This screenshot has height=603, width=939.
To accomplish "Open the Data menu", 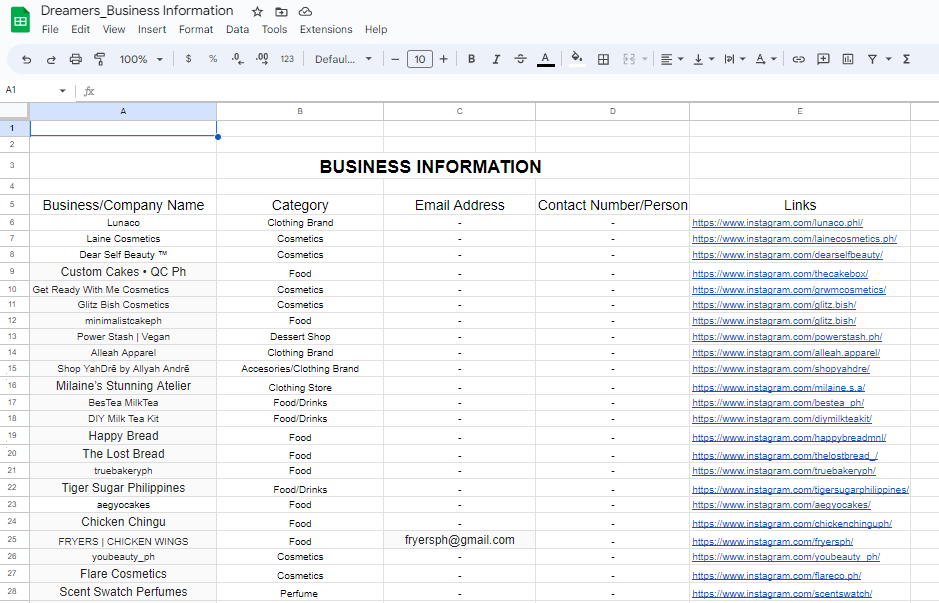I will [x=237, y=29].
